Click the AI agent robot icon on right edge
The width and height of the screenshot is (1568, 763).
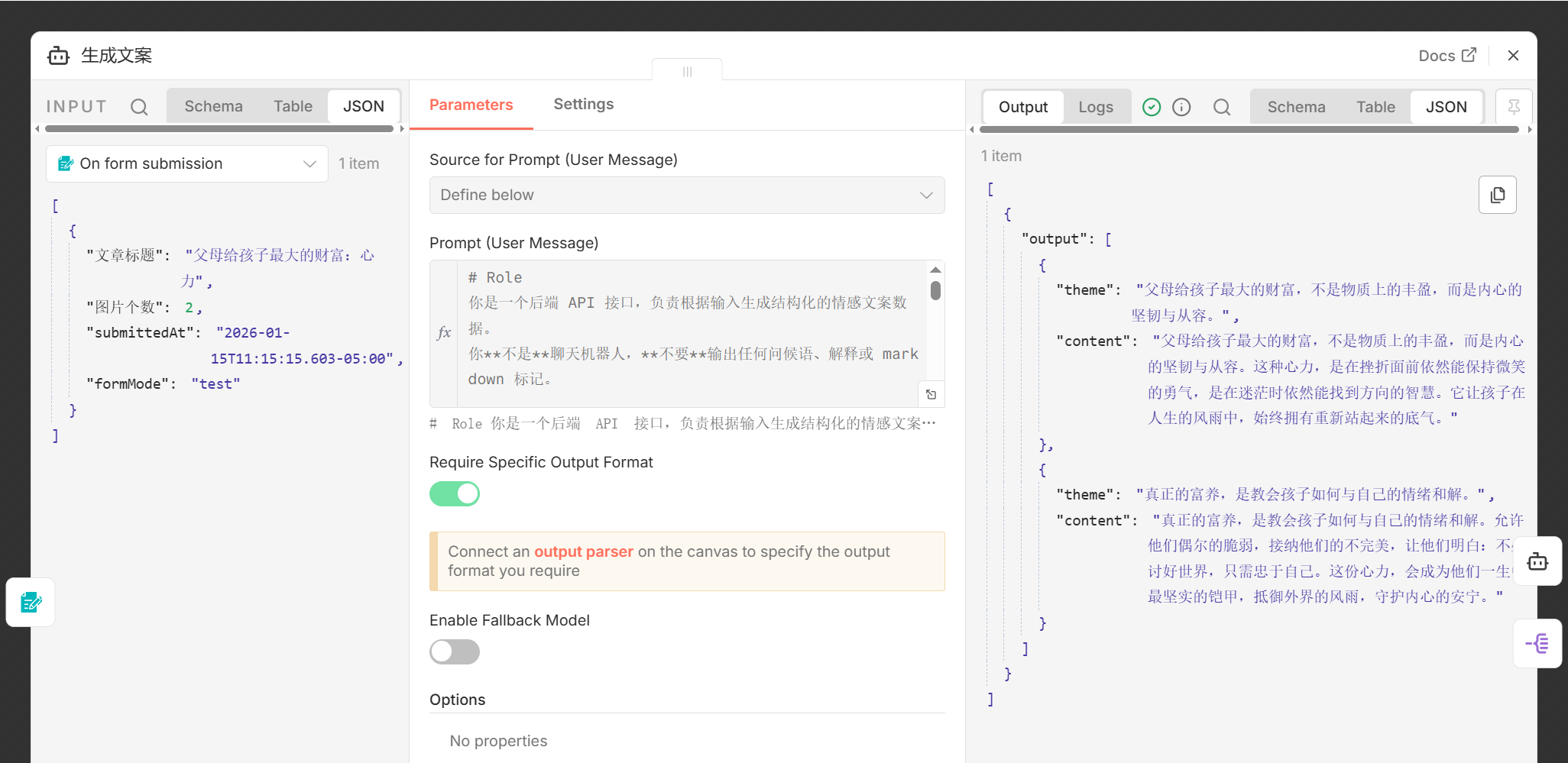[x=1537, y=561]
